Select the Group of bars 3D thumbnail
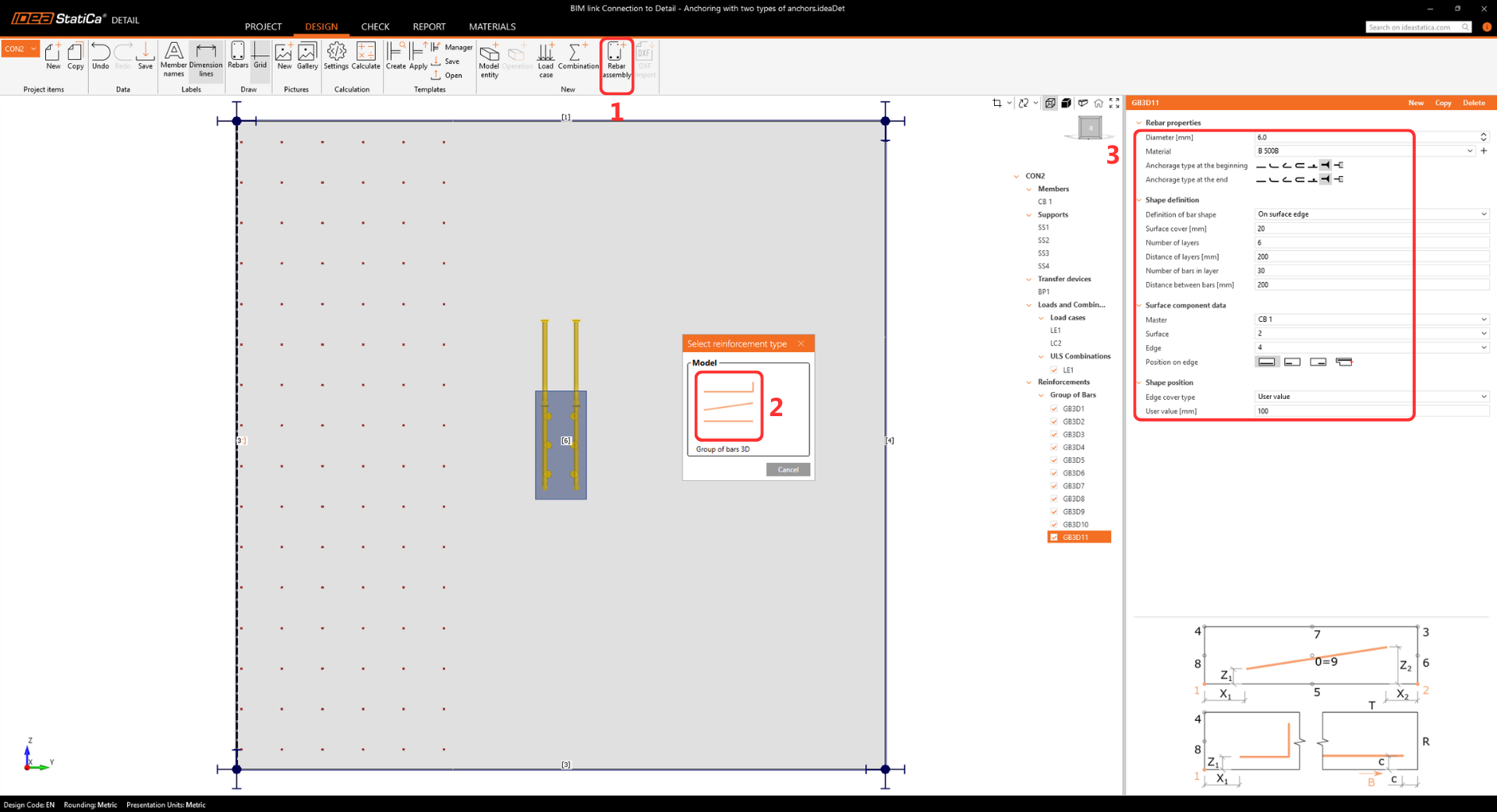 [728, 406]
